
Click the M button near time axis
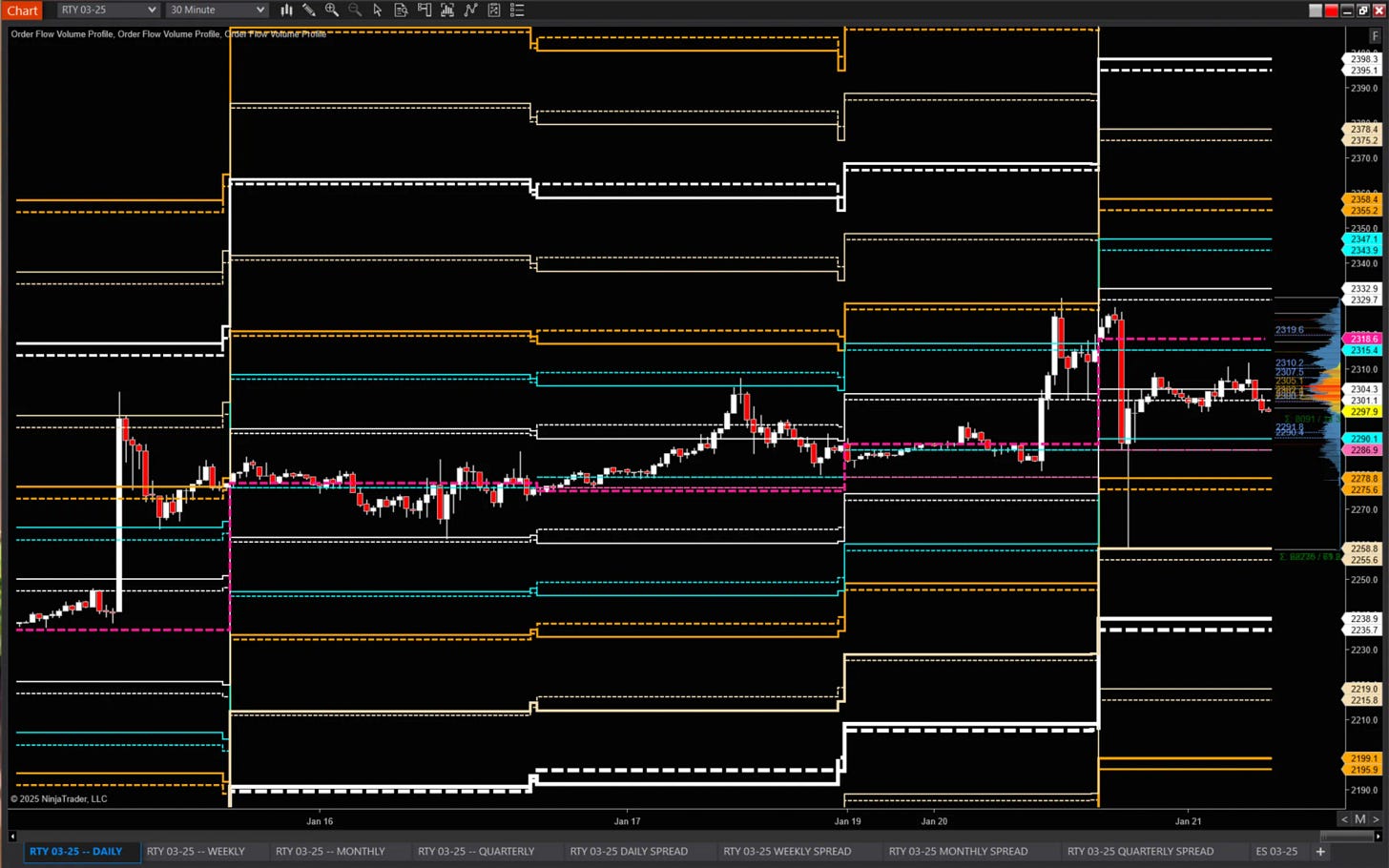(x=1360, y=819)
